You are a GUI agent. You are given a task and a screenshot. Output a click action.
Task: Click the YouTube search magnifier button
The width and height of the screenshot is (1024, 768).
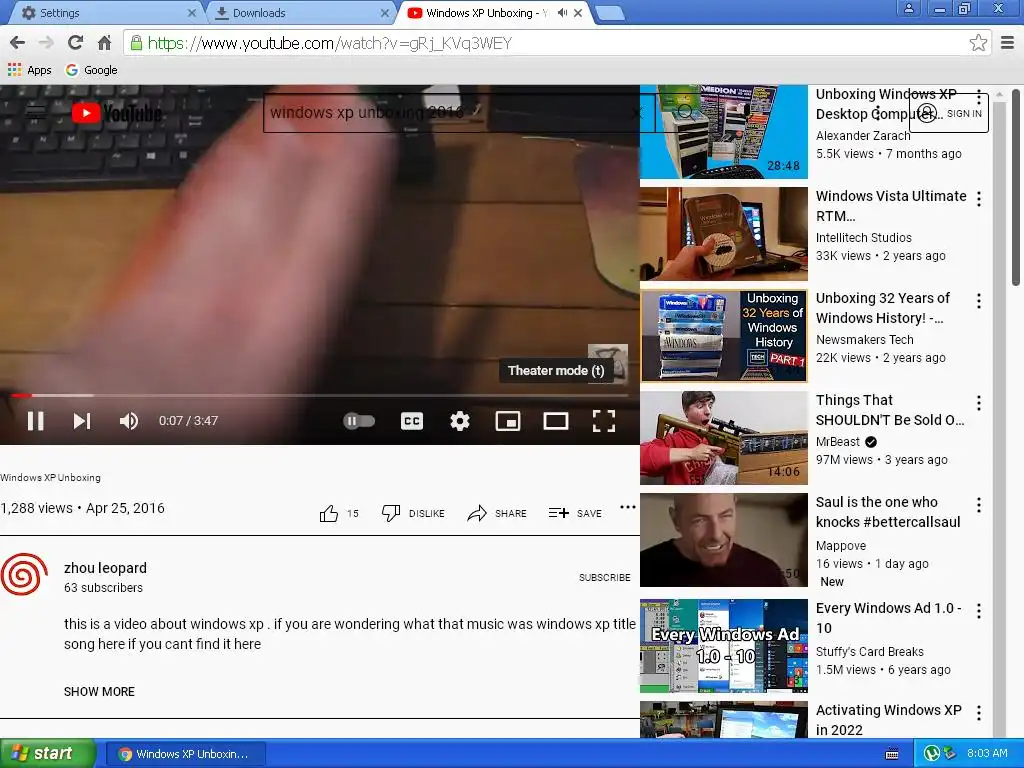point(685,112)
